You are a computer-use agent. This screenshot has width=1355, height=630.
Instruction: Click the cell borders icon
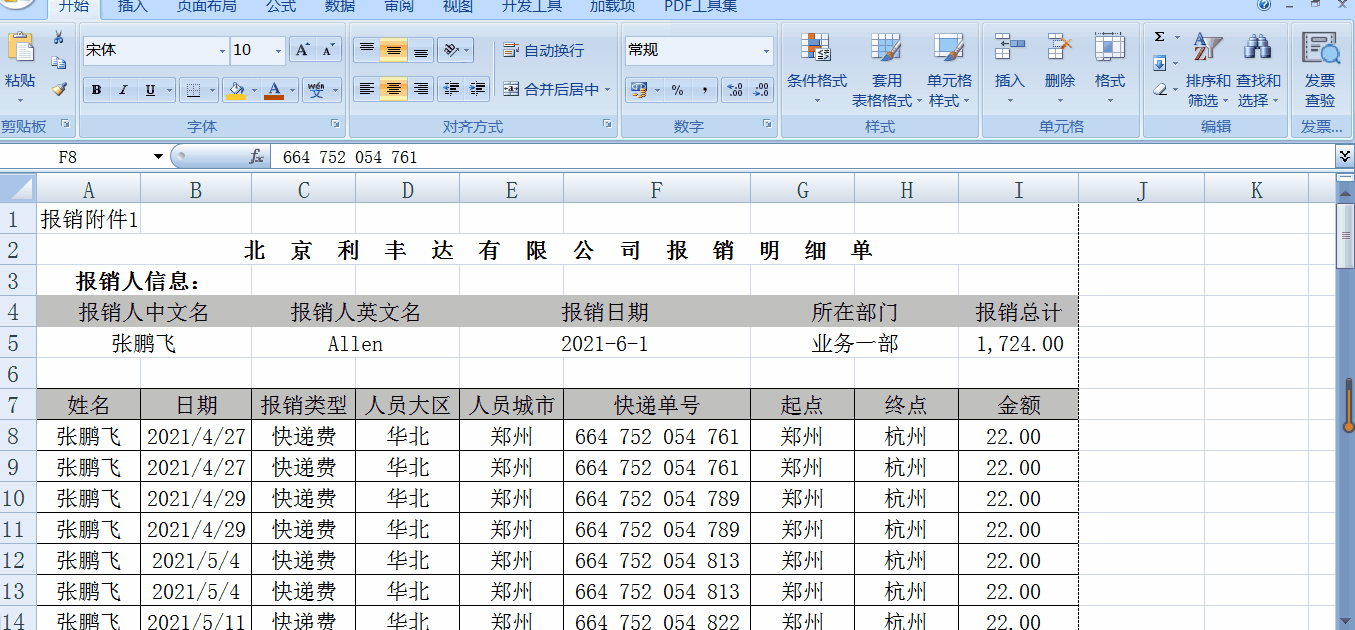pos(194,90)
